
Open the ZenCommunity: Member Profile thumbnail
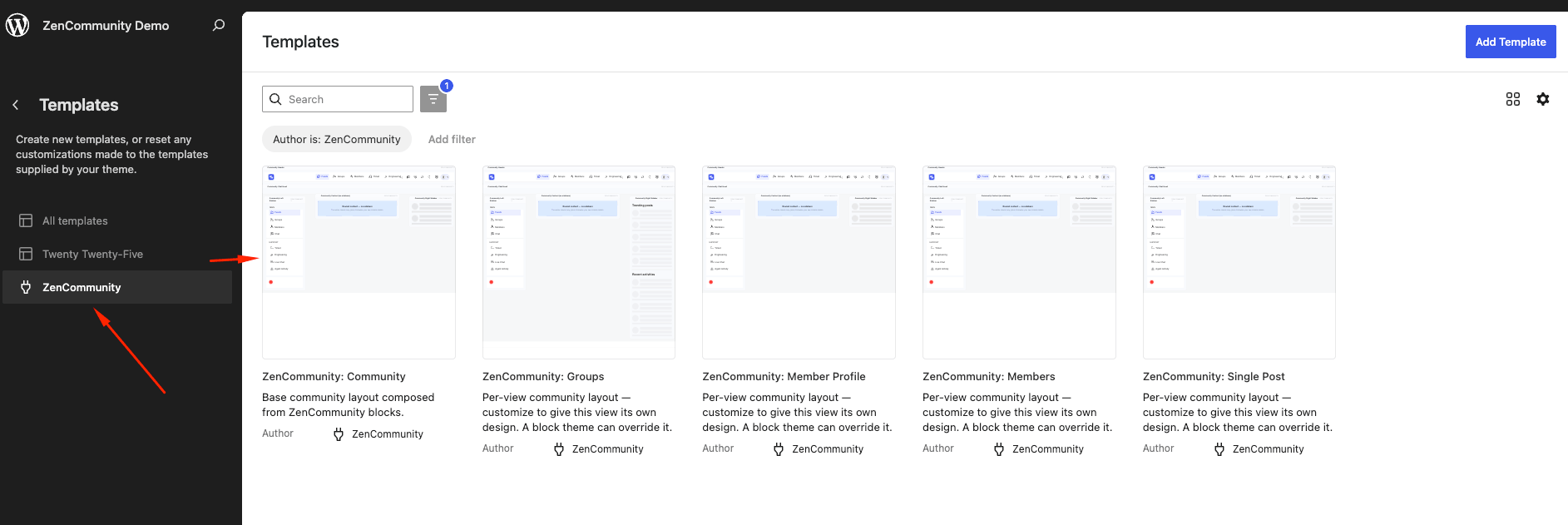799,262
